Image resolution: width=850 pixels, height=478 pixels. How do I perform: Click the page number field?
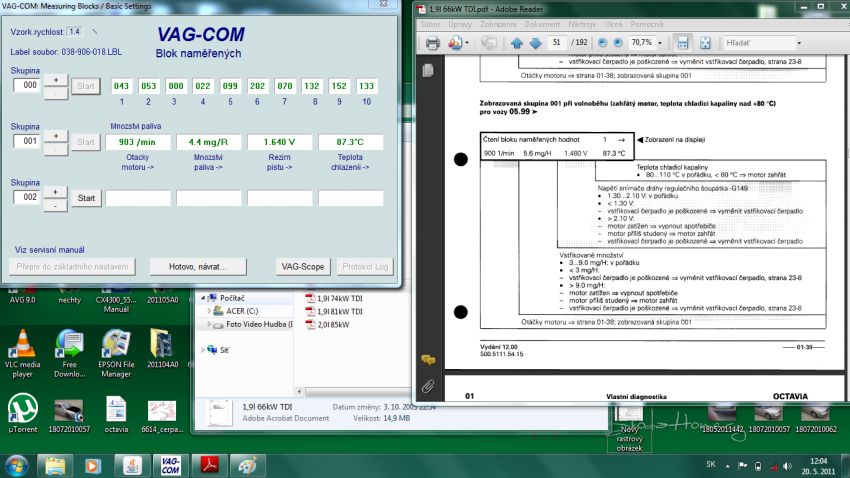click(x=556, y=43)
